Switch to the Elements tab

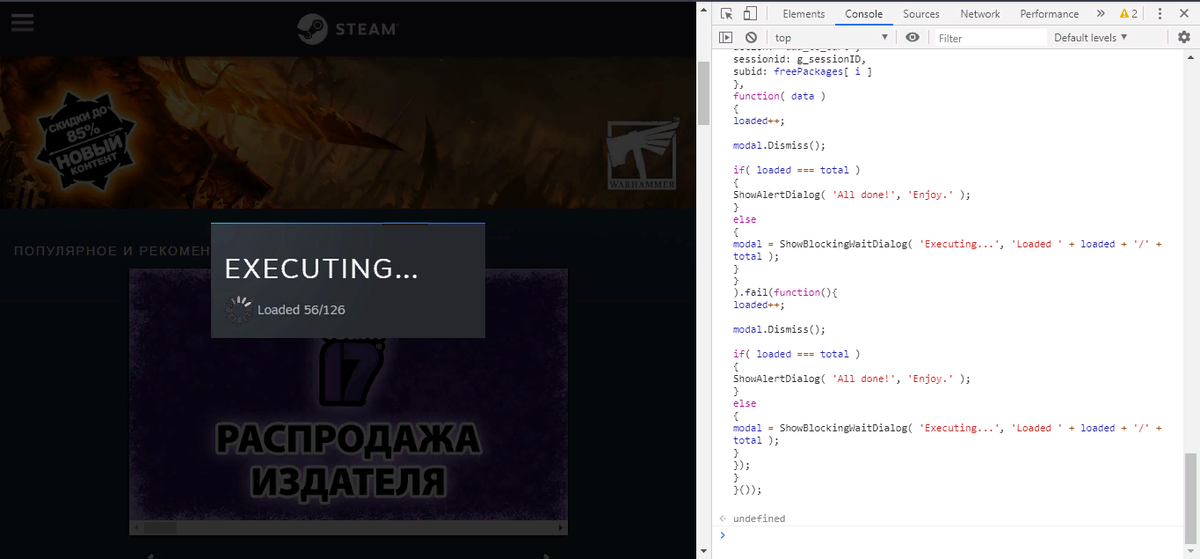tap(804, 14)
